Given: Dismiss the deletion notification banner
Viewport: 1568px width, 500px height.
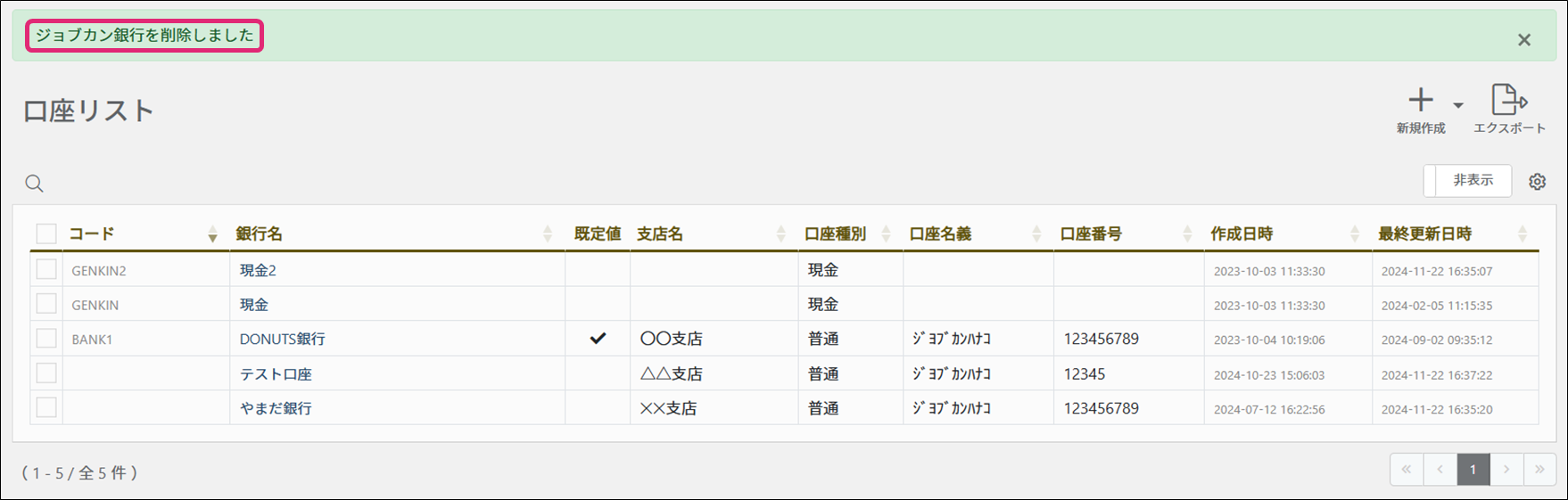Looking at the screenshot, I should (1524, 40).
